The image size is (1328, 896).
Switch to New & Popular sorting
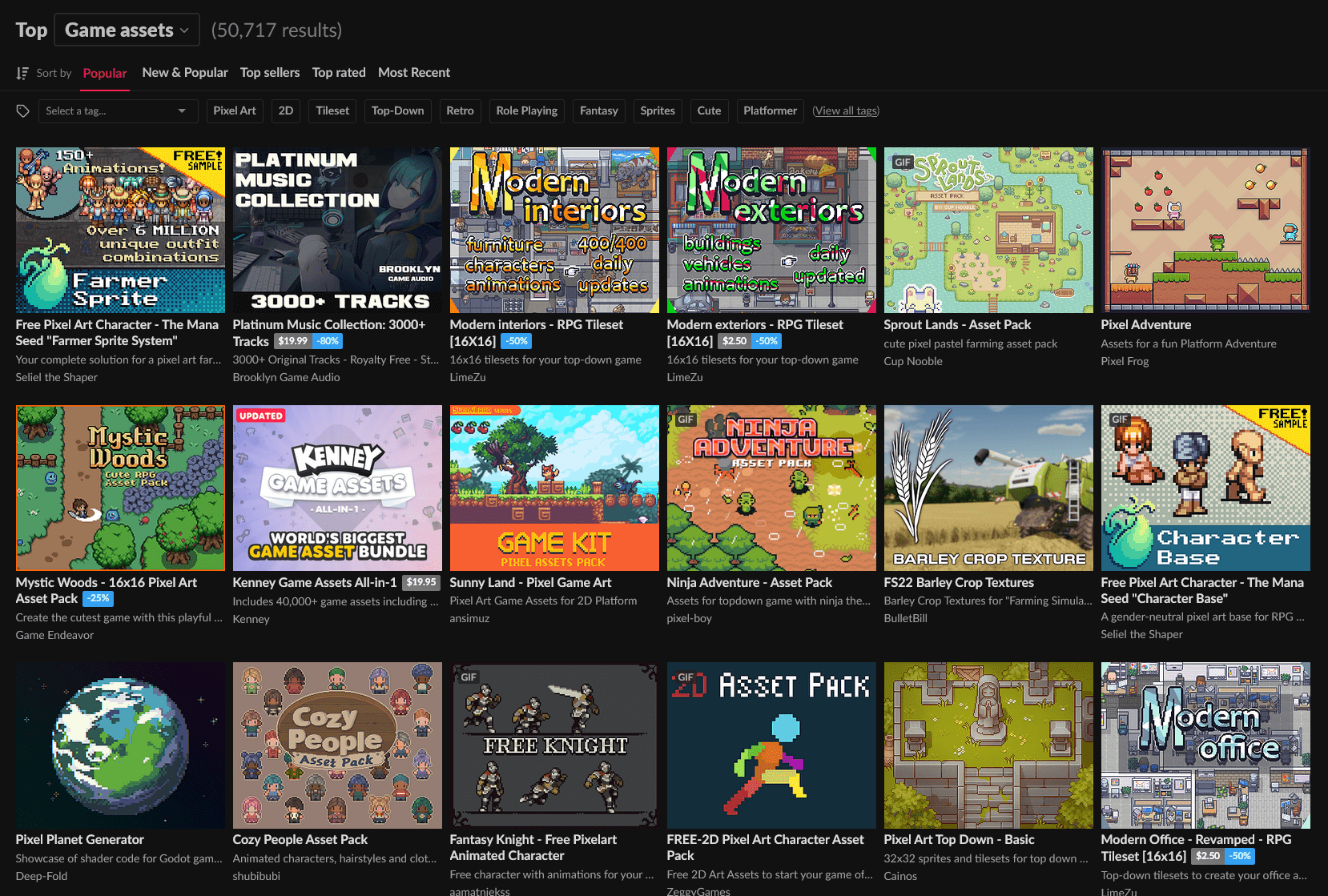click(185, 72)
